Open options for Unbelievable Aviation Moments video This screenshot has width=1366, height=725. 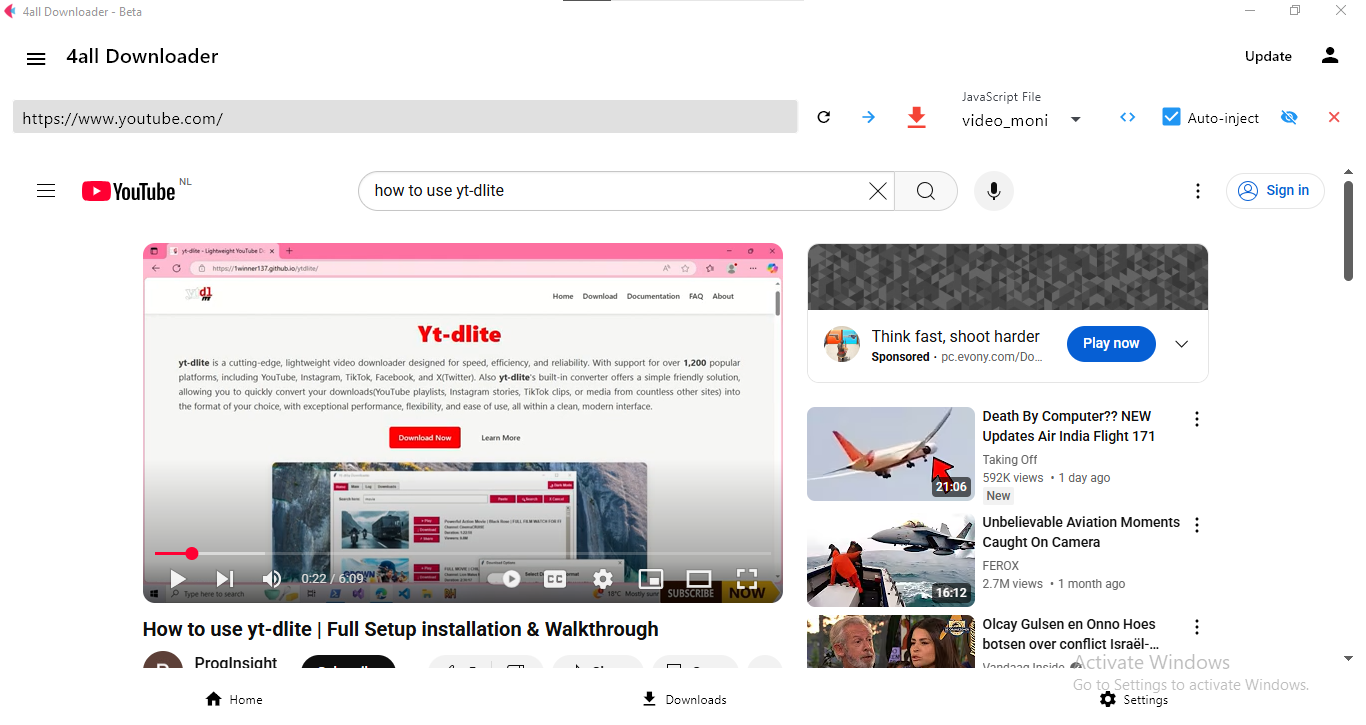click(1197, 525)
